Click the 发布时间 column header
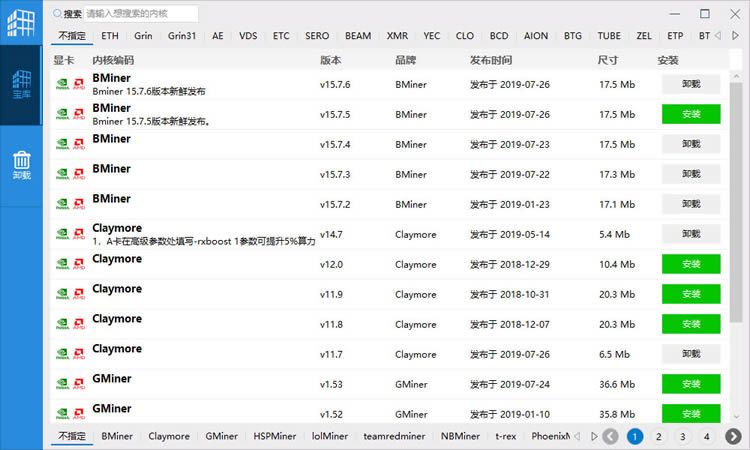The height and width of the screenshot is (450, 750). point(491,60)
